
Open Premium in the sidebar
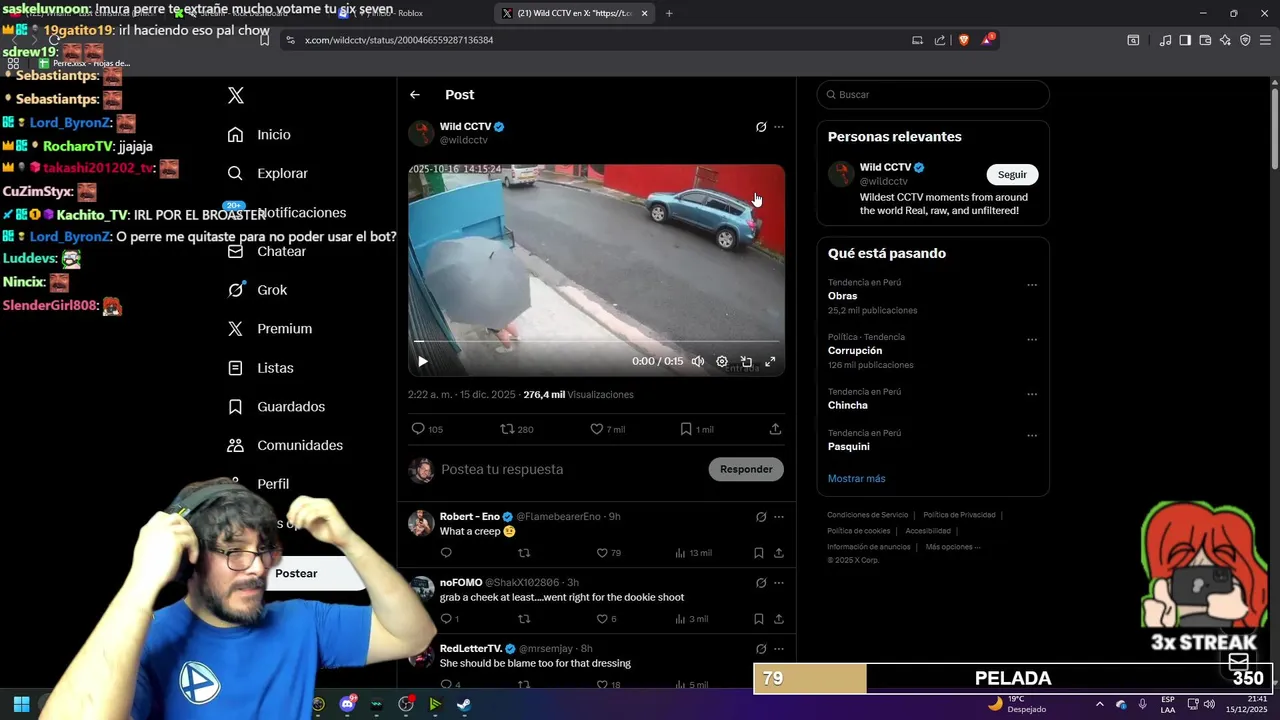pyautogui.click(x=270, y=329)
